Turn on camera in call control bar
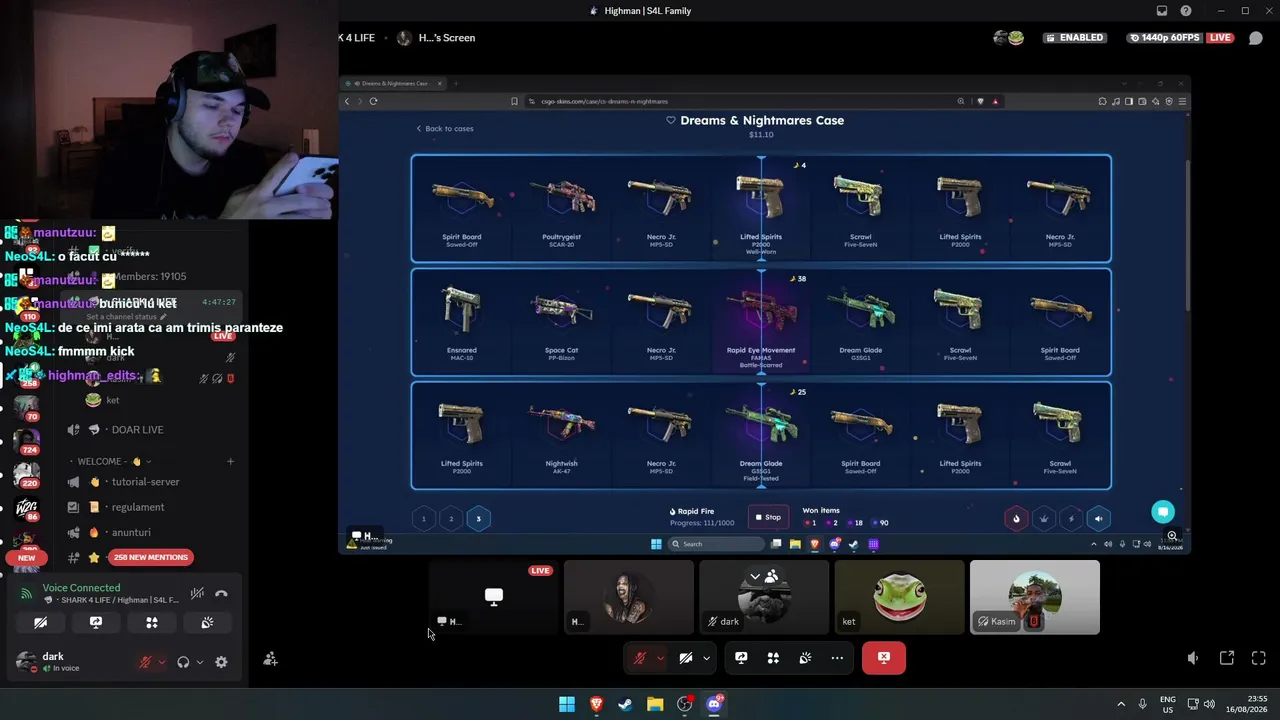This screenshot has height=720, width=1280. 686,658
